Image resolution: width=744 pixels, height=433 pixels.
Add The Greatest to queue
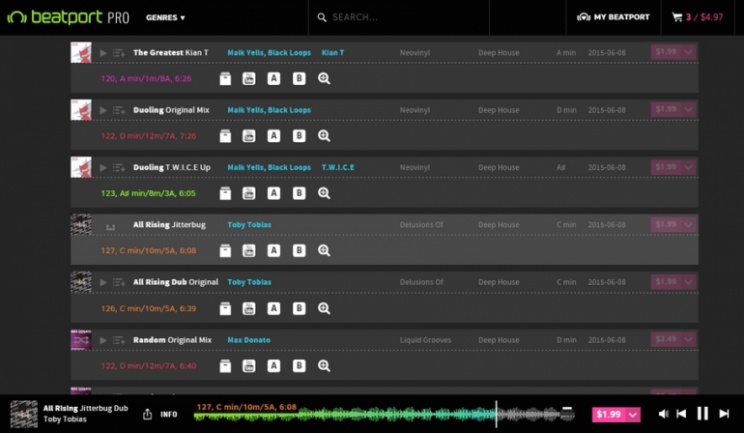[119, 53]
